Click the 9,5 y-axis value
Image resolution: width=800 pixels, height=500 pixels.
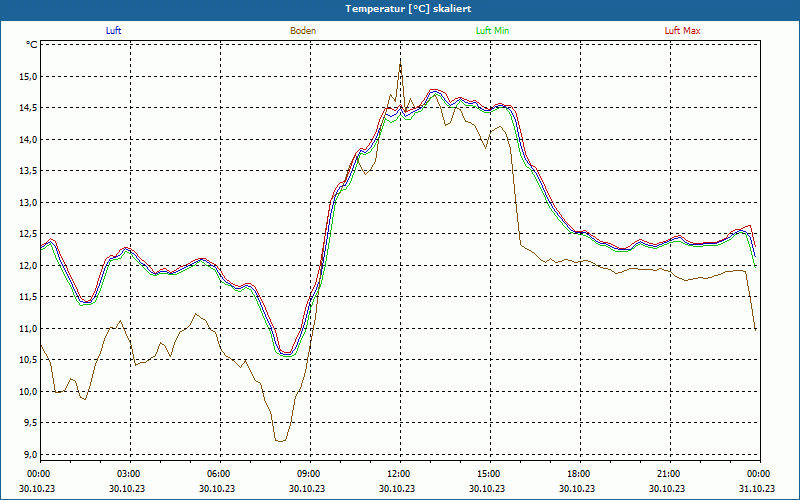(30, 423)
